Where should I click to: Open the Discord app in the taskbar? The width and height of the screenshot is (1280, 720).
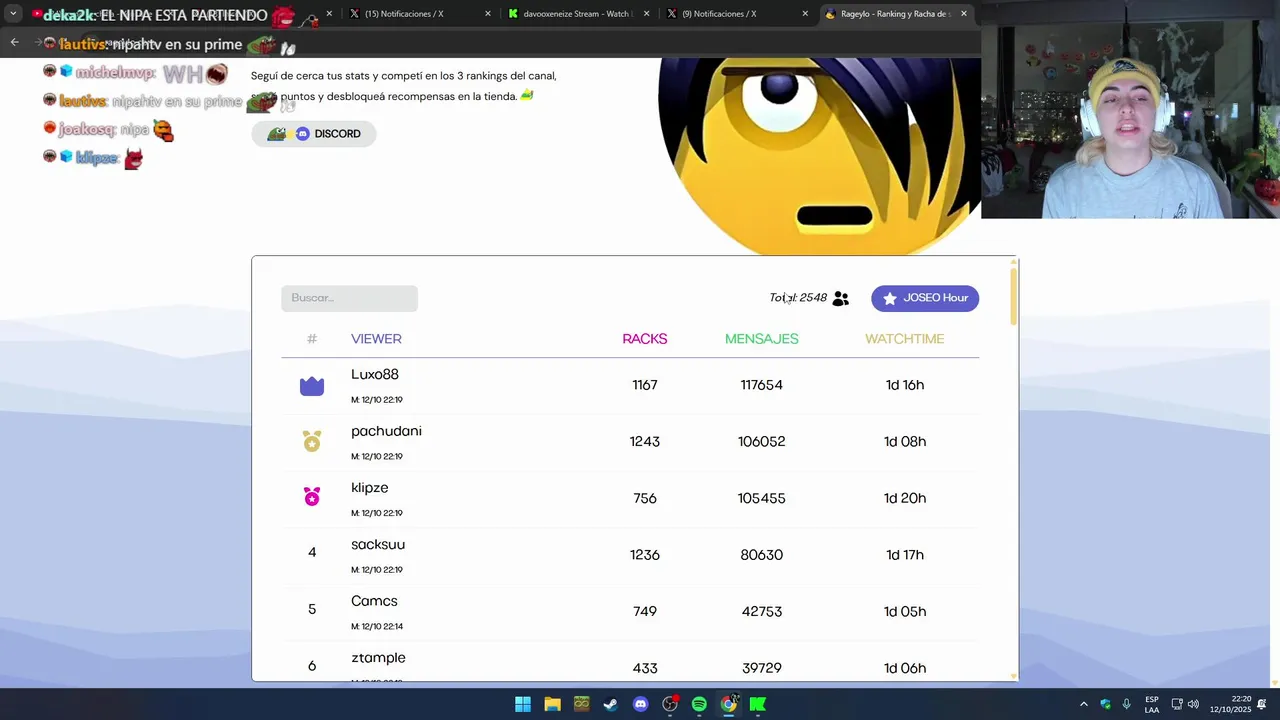tap(641, 704)
